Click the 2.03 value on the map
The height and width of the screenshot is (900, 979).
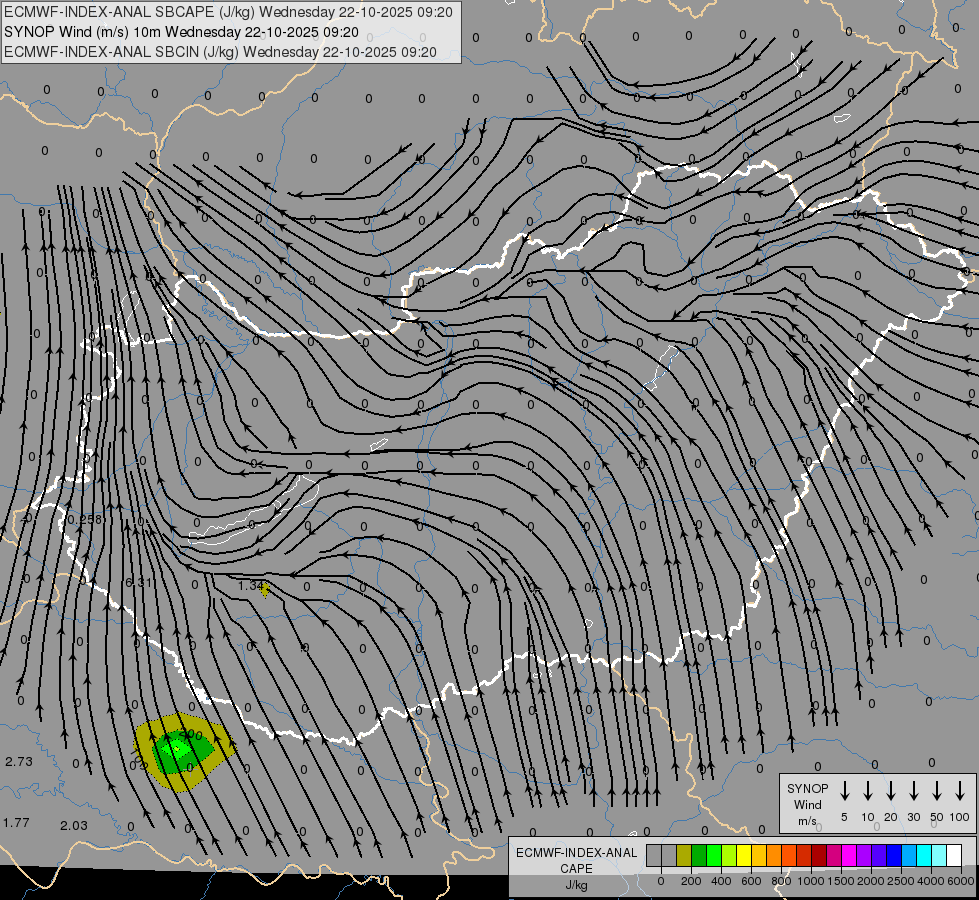click(74, 826)
